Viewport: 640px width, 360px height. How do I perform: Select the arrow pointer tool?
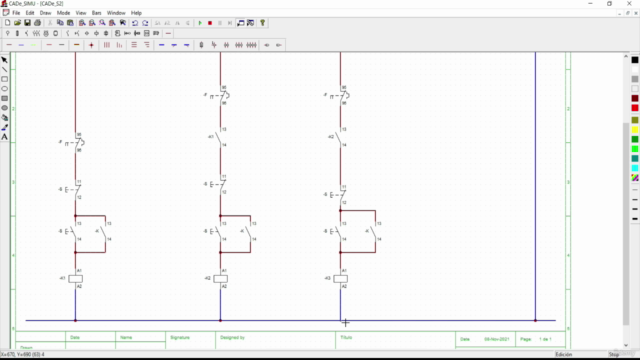[x=4, y=60]
